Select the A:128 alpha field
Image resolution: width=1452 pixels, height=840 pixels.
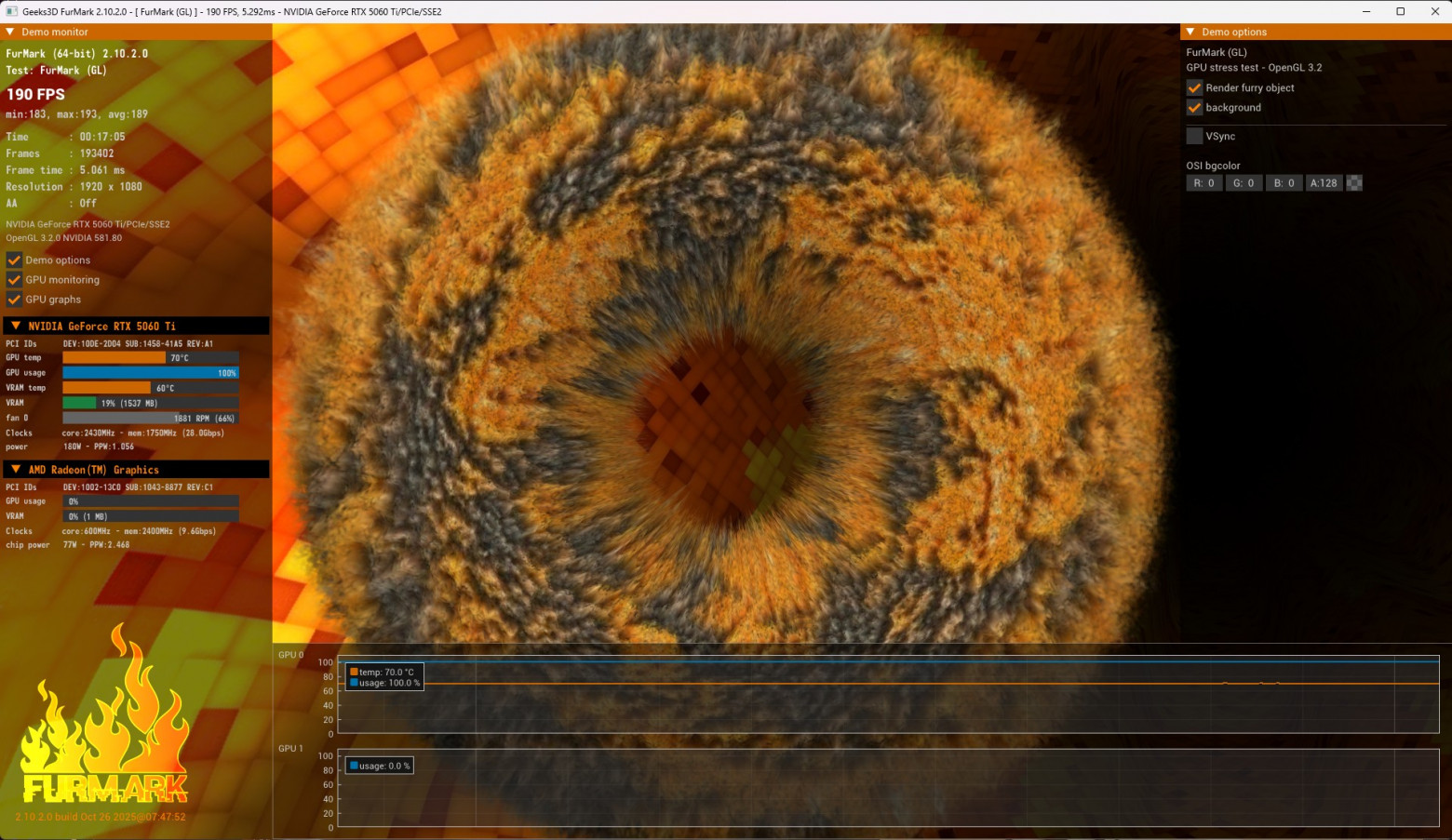[1324, 183]
